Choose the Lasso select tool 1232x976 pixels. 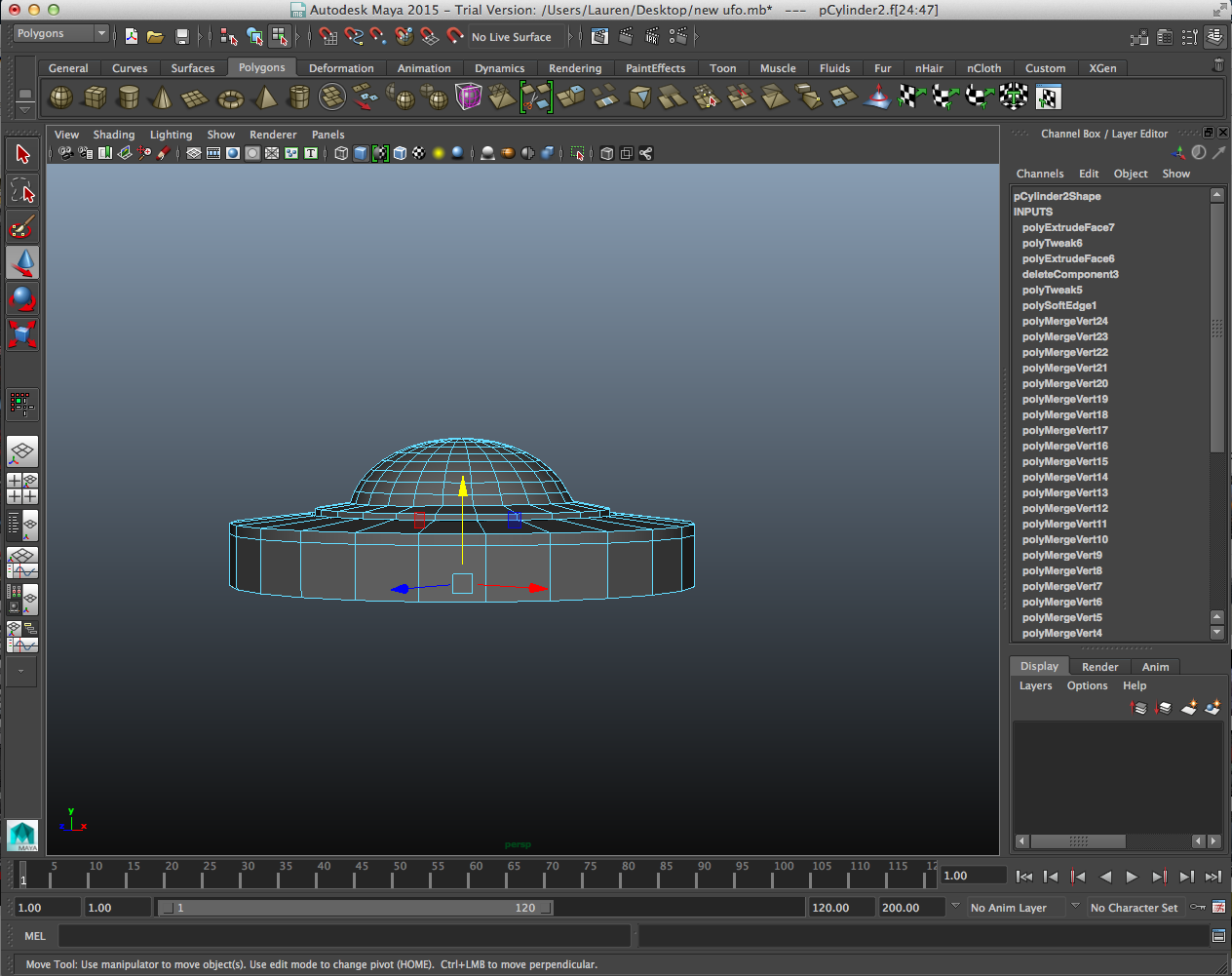pyautogui.click(x=22, y=190)
